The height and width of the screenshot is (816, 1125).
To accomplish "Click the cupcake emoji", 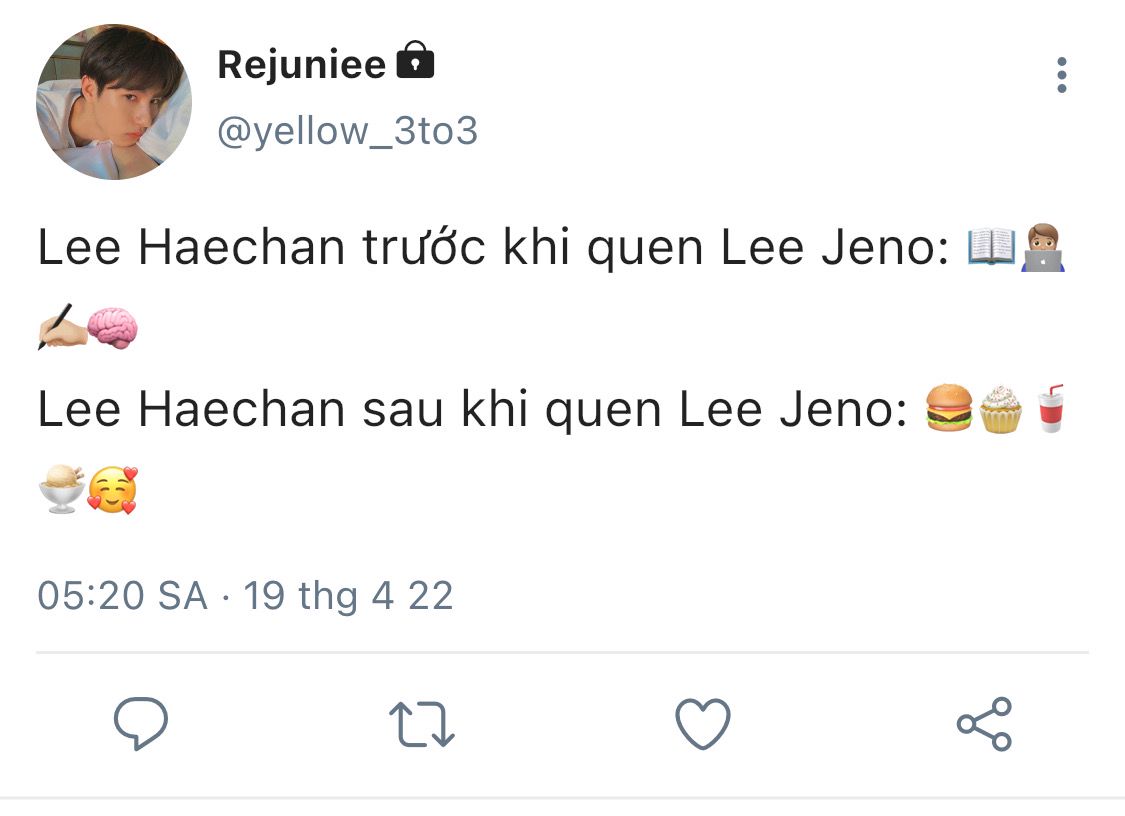I will 1000,409.
